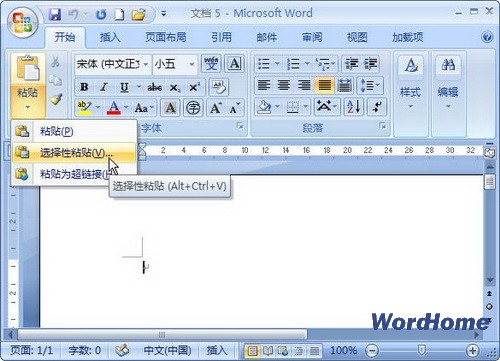500x361 pixels.
Task: Toggle italic formatting
Action: click(x=104, y=87)
